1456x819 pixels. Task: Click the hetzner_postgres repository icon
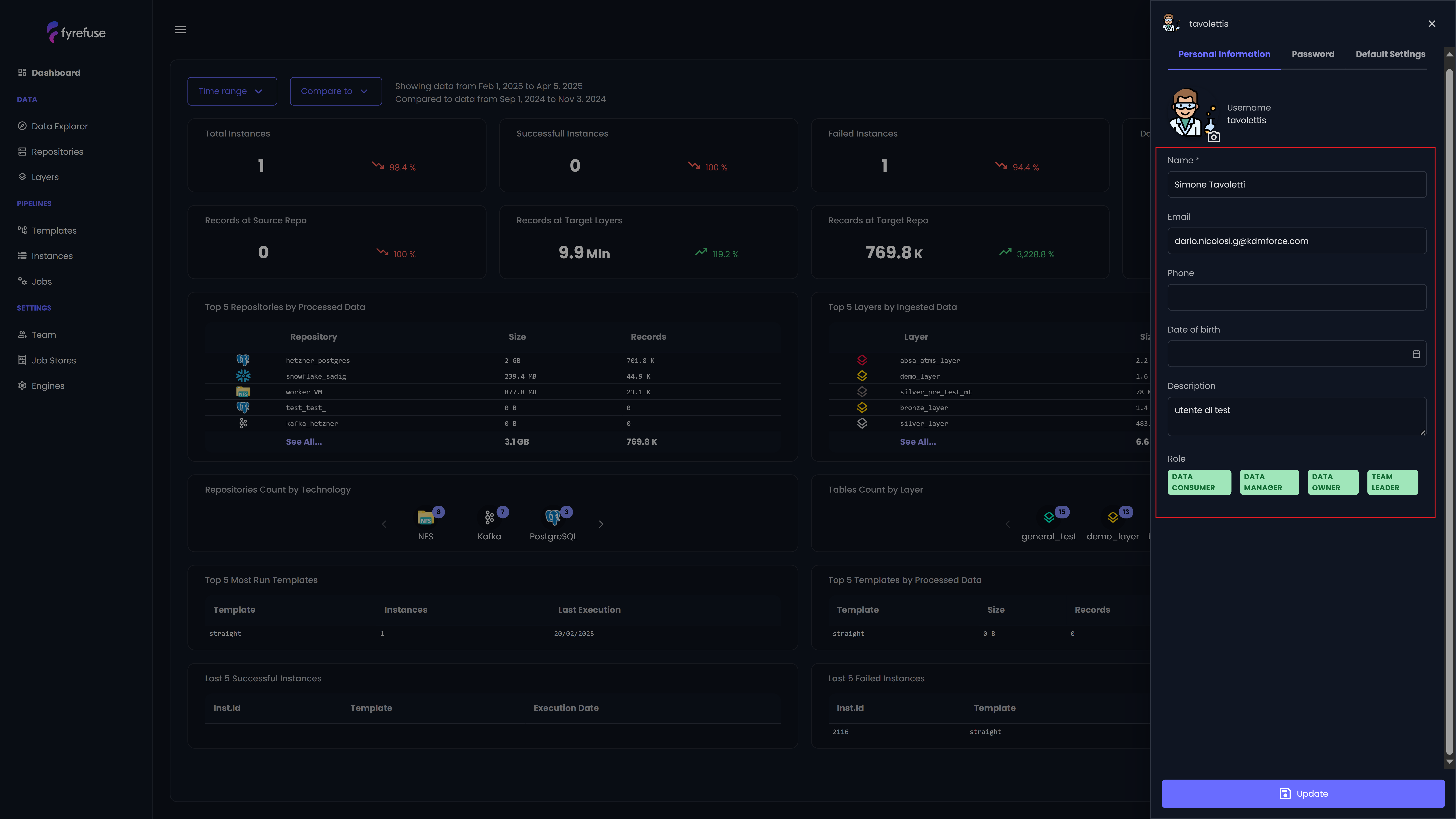(x=243, y=360)
